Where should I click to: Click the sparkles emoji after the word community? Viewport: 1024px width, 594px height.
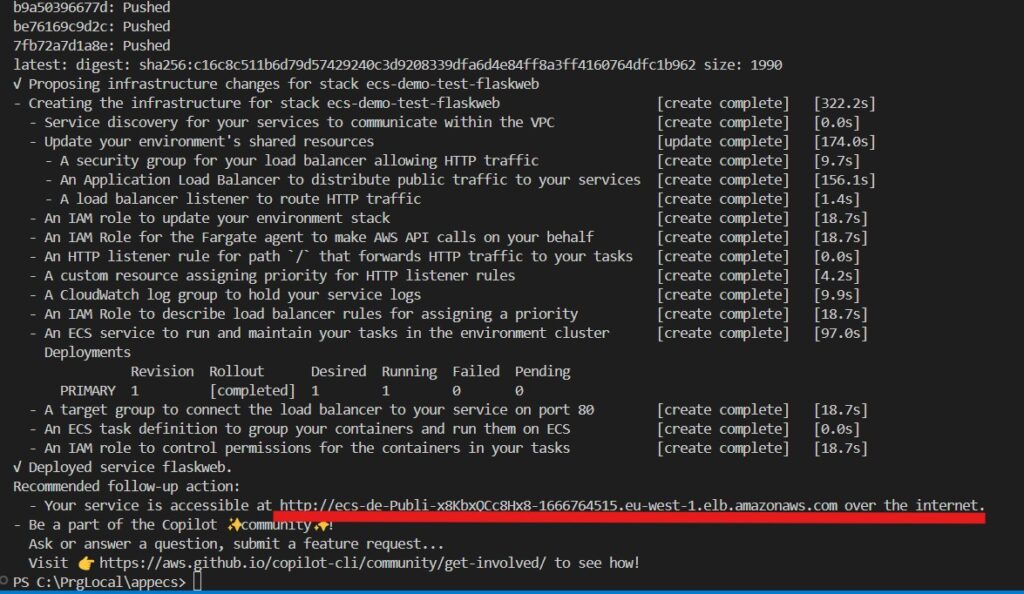tap(321, 524)
